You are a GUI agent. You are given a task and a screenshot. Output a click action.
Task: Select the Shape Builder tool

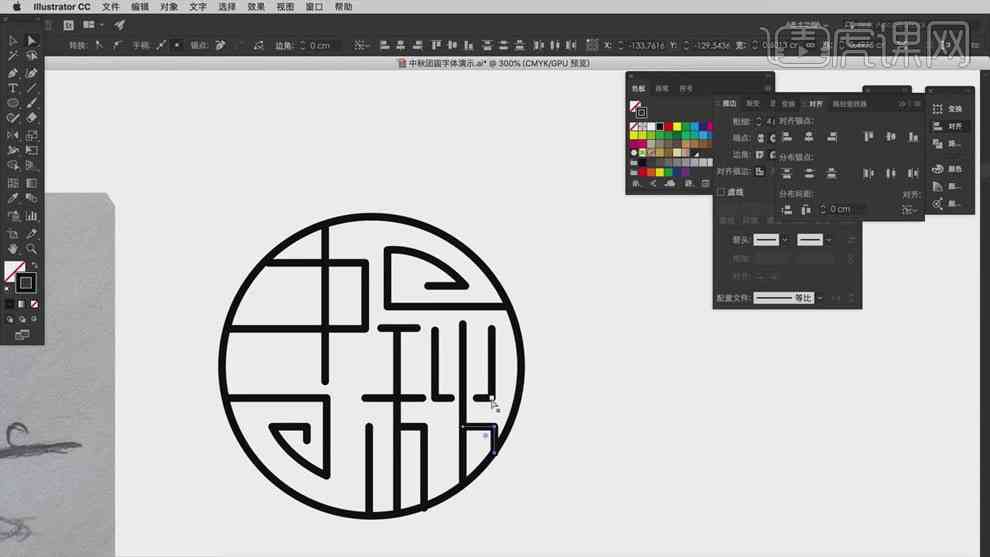[13, 165]
